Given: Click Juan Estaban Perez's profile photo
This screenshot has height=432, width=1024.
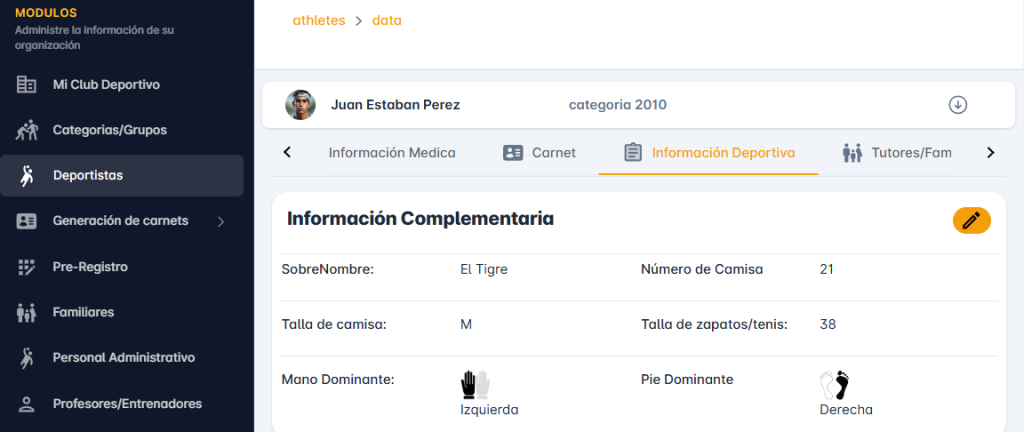Looking at the screenshot, I should [300, 105].
